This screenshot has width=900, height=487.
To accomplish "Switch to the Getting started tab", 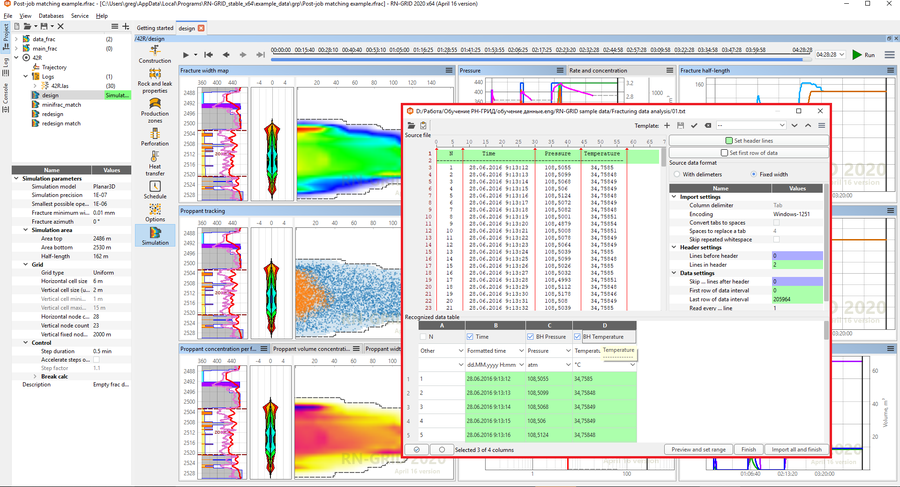I will tap(155, 28).
